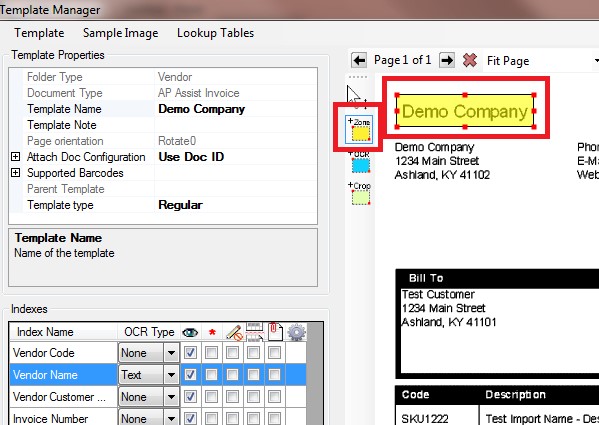This screenshot has height=425, width=599.
Task: Click the red X delete icon
Action: [x=469, y=60]
